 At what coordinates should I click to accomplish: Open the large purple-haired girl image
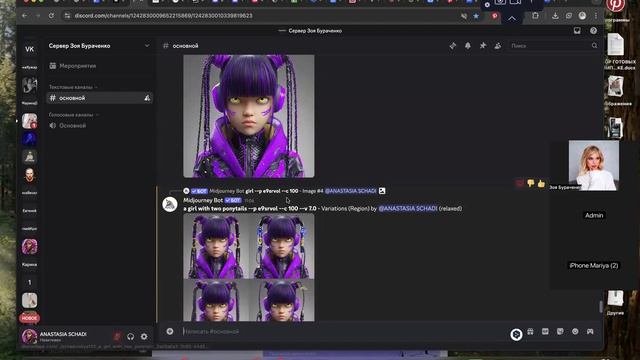(x=249, y=116)
